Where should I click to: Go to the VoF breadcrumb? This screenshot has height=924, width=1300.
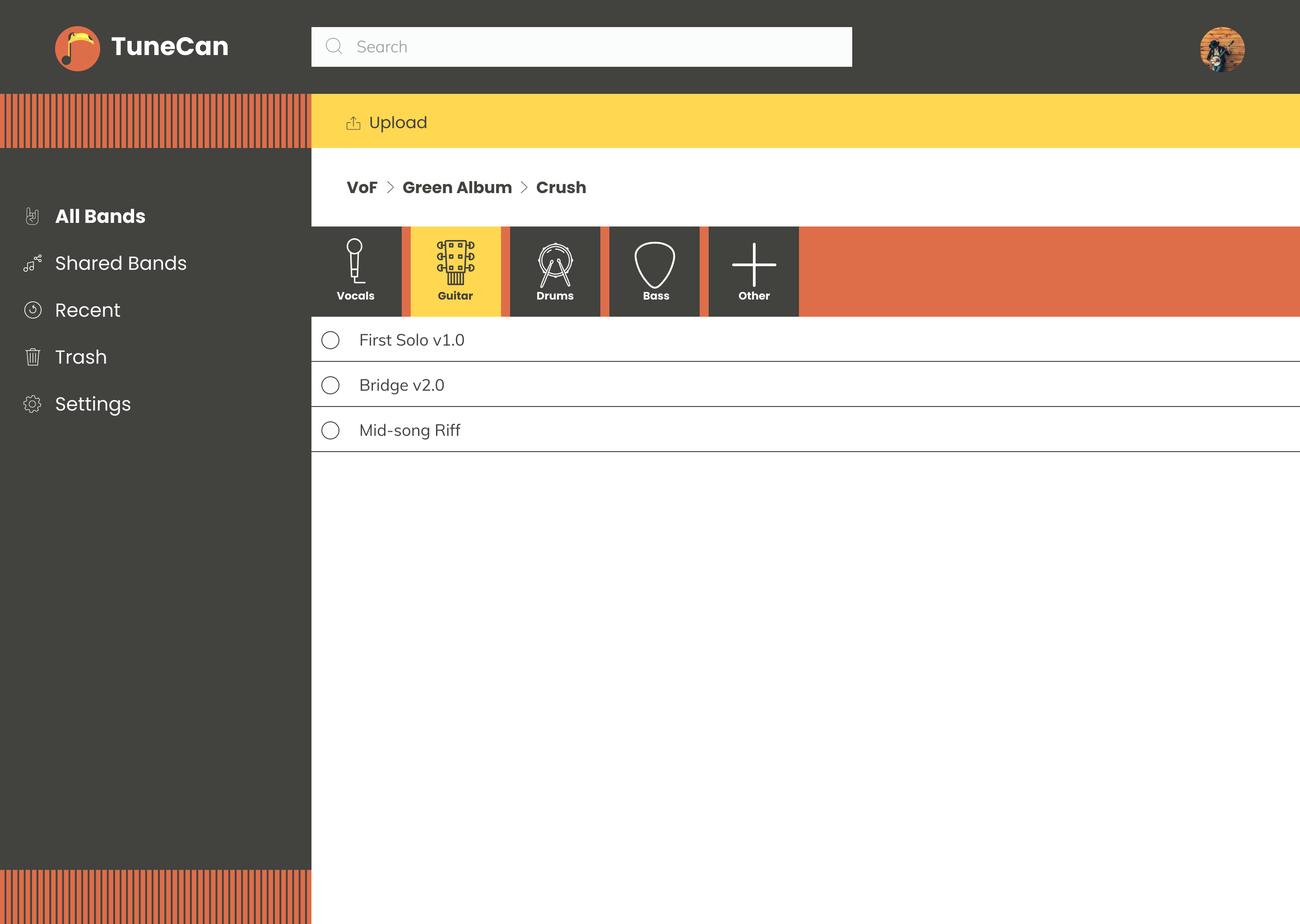(362, 188)
